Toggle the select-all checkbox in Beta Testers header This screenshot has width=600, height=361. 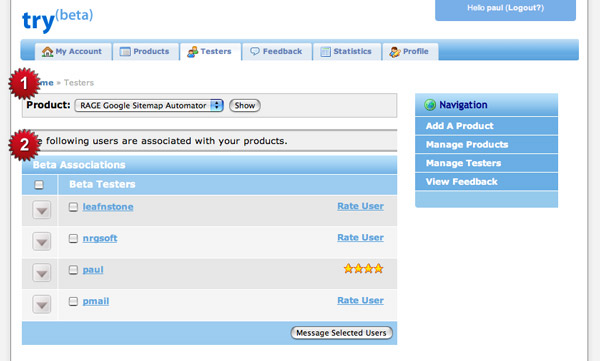[x=39, y=185]
